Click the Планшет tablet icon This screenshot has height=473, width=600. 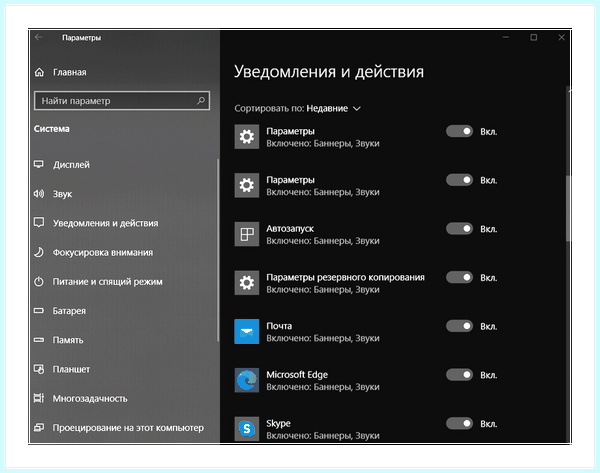[x=39, y=369]
